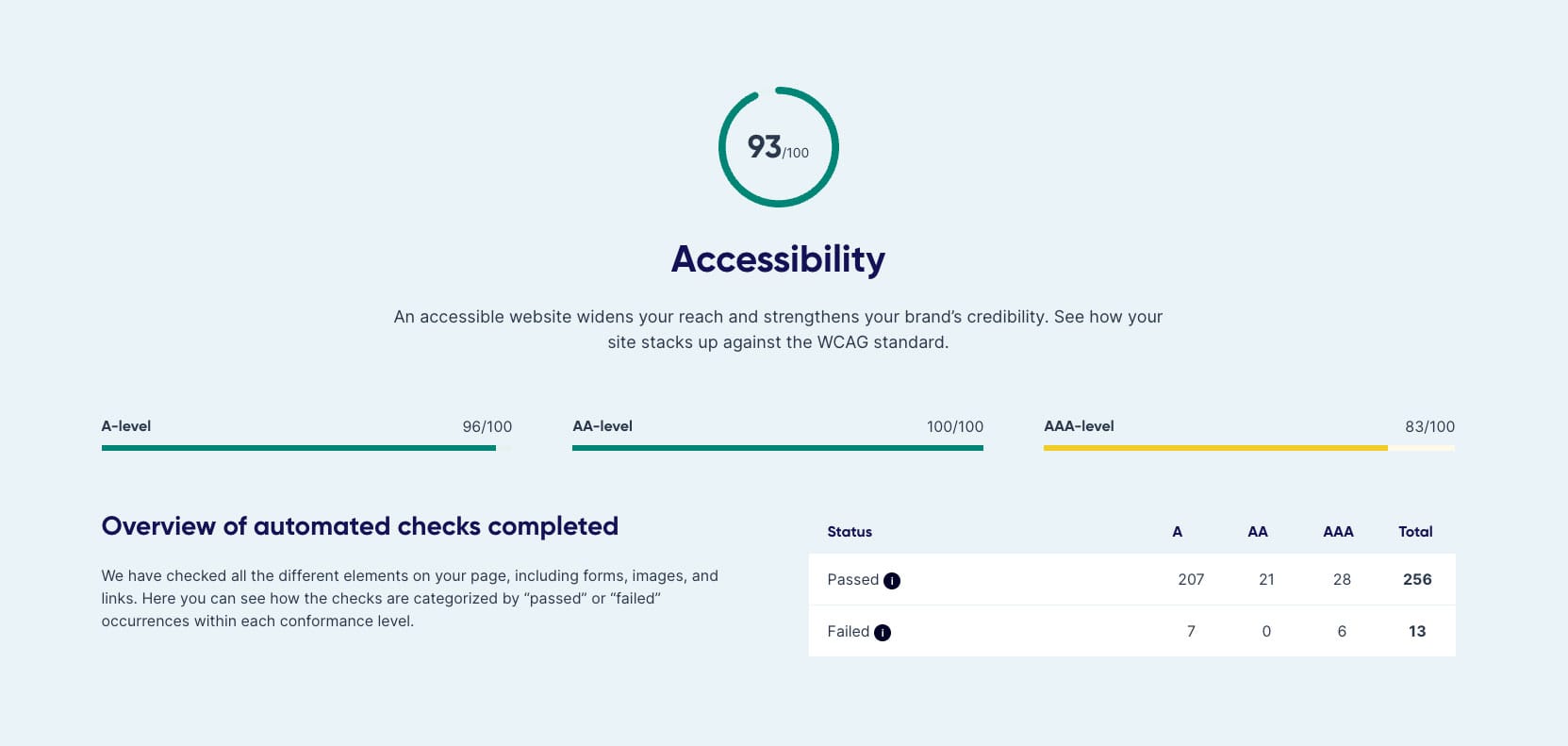Select the AA-level label

(x=602, y=426)
